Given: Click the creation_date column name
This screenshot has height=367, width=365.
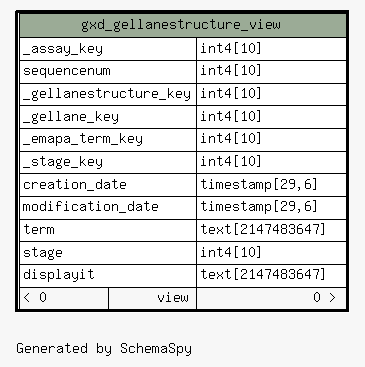Looking at the screenshot, I should pos(75,185).
